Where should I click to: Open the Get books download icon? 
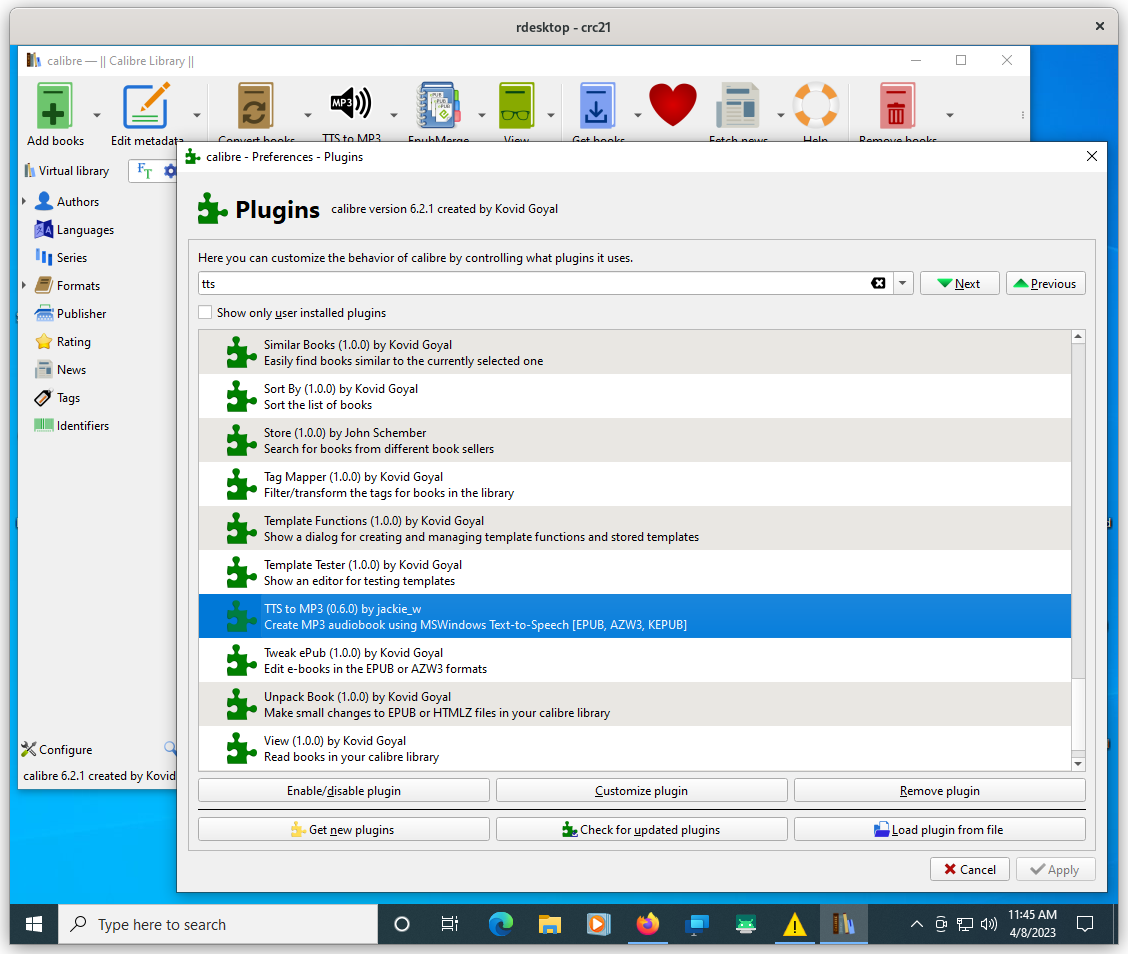coord(598,106)
